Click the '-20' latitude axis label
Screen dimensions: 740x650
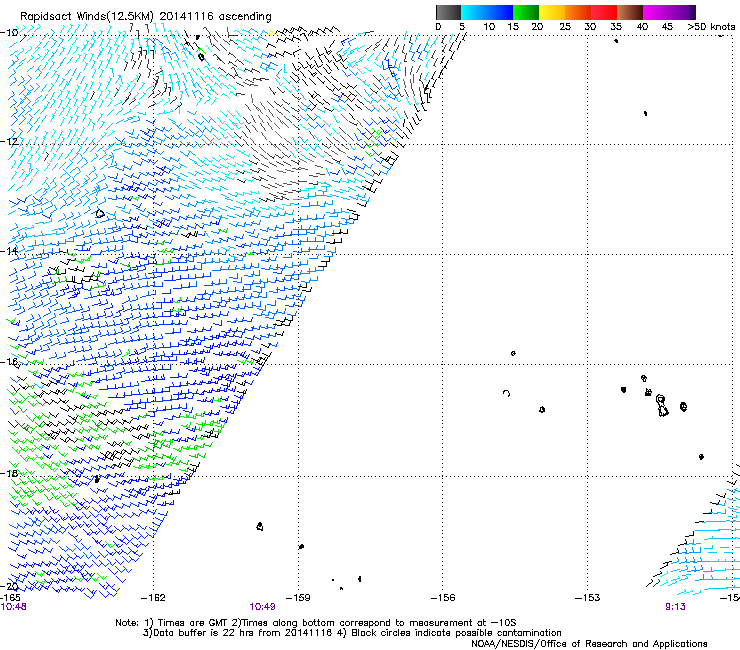[9, 586]
